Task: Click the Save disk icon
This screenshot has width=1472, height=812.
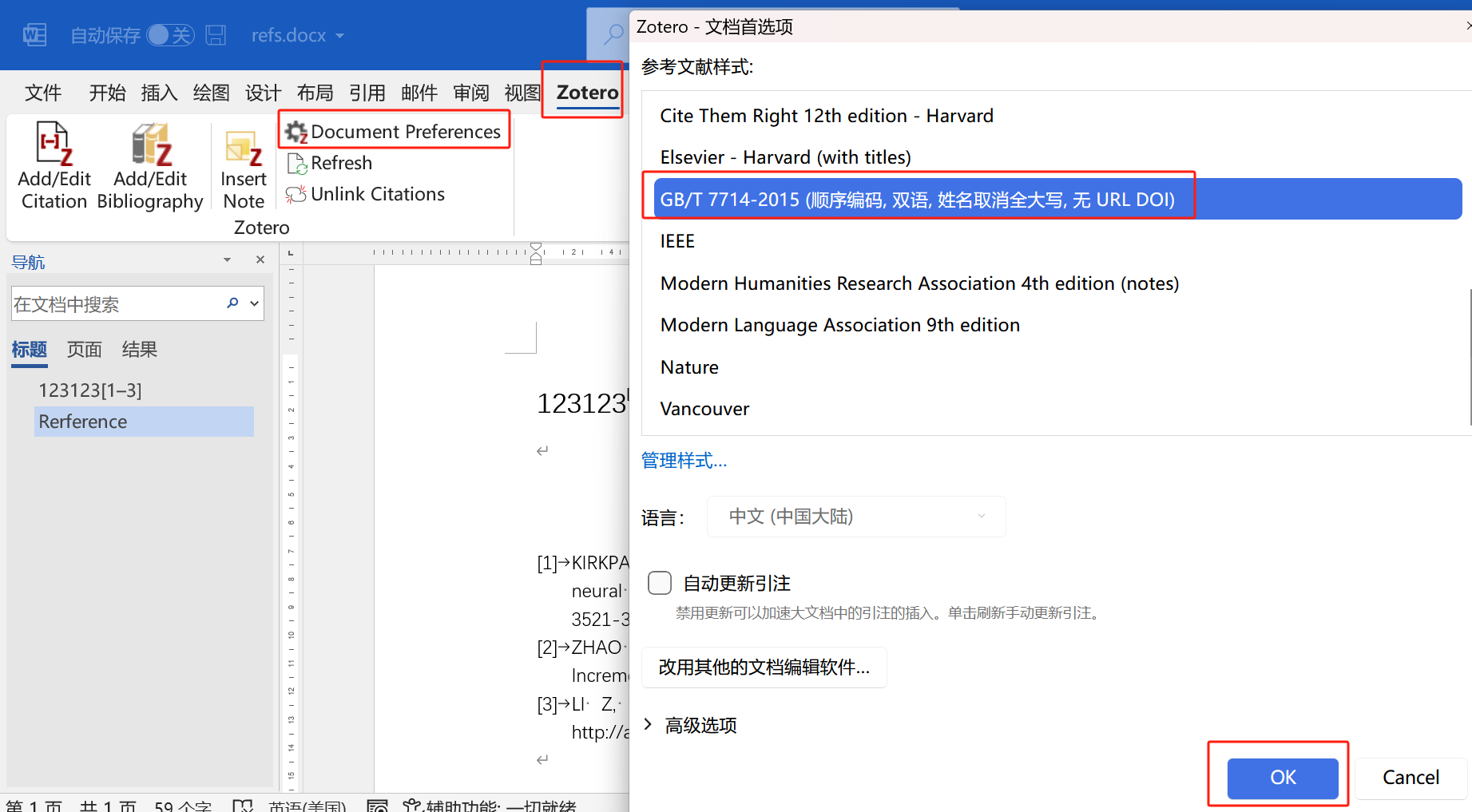Action: coord(216,35)
